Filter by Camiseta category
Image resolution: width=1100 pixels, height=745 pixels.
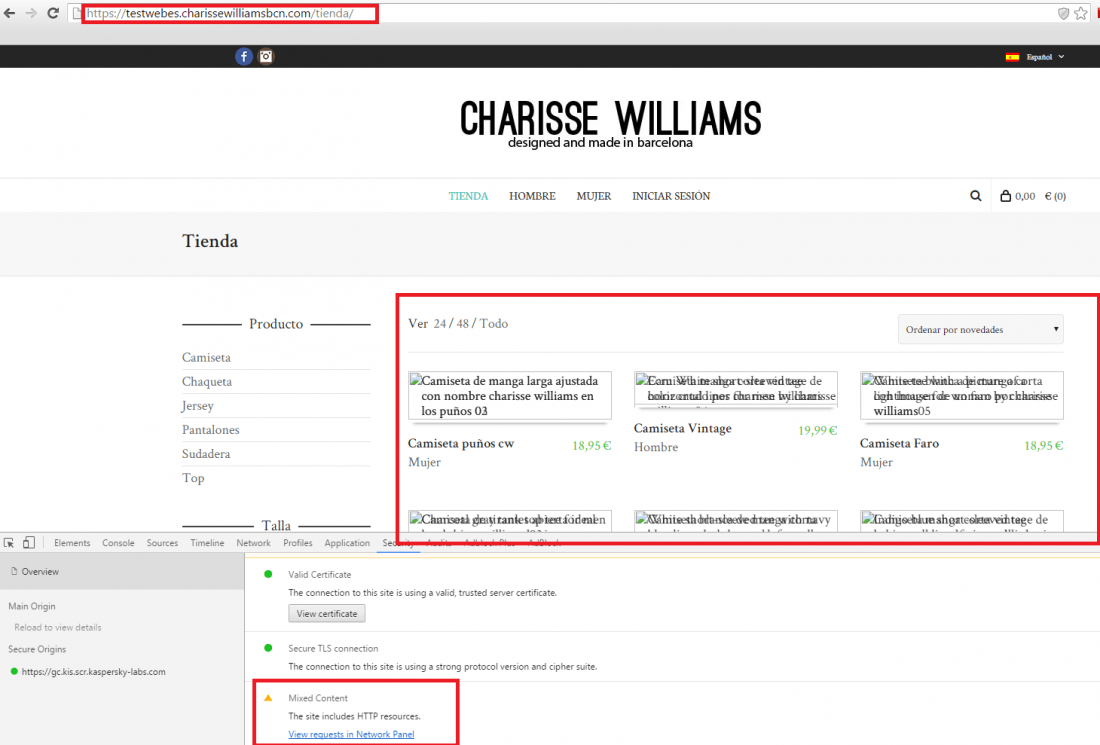[206, 357]
